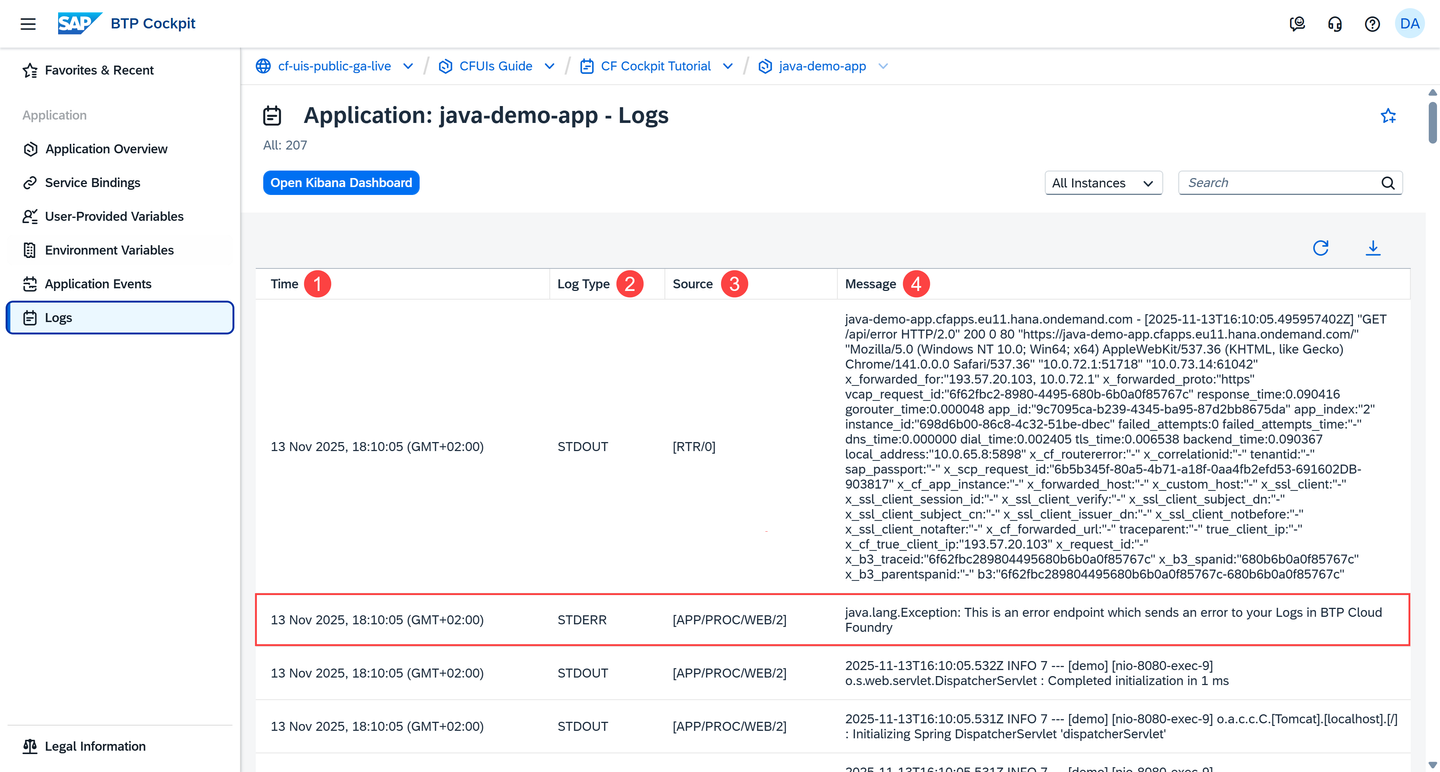Click the Log Type column header
This screenshot has width=1440, height=772.
(583, 284)
